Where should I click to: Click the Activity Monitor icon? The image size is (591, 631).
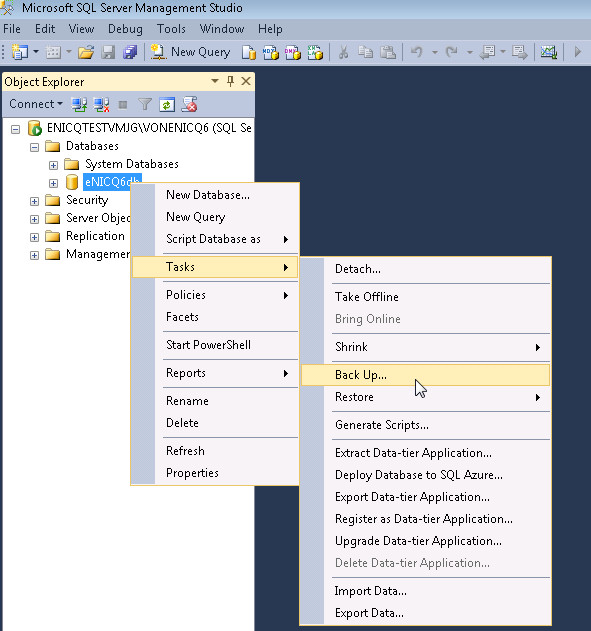(x=548, y=52)
